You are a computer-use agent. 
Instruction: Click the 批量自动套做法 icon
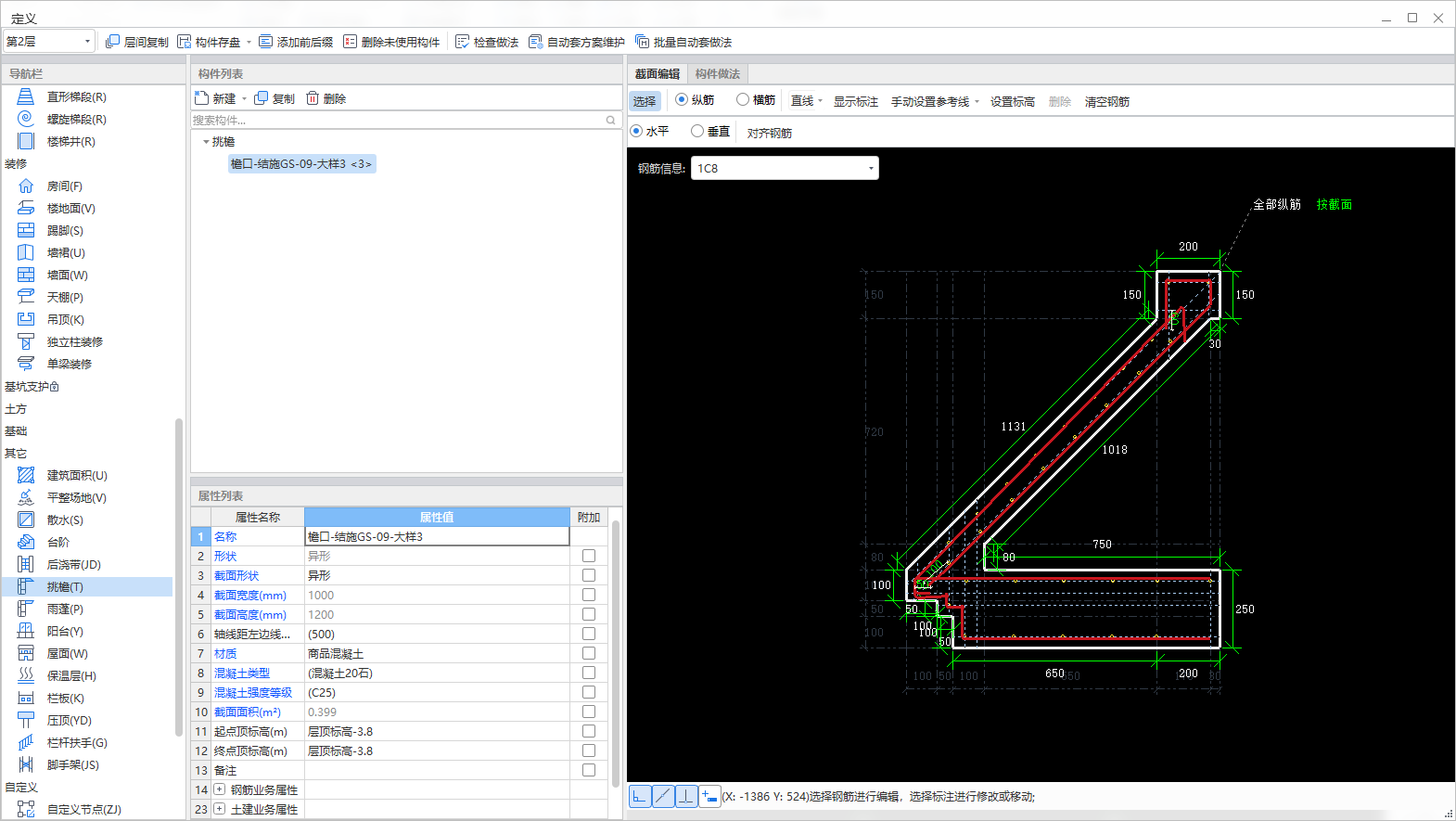(x=642, y=42)
